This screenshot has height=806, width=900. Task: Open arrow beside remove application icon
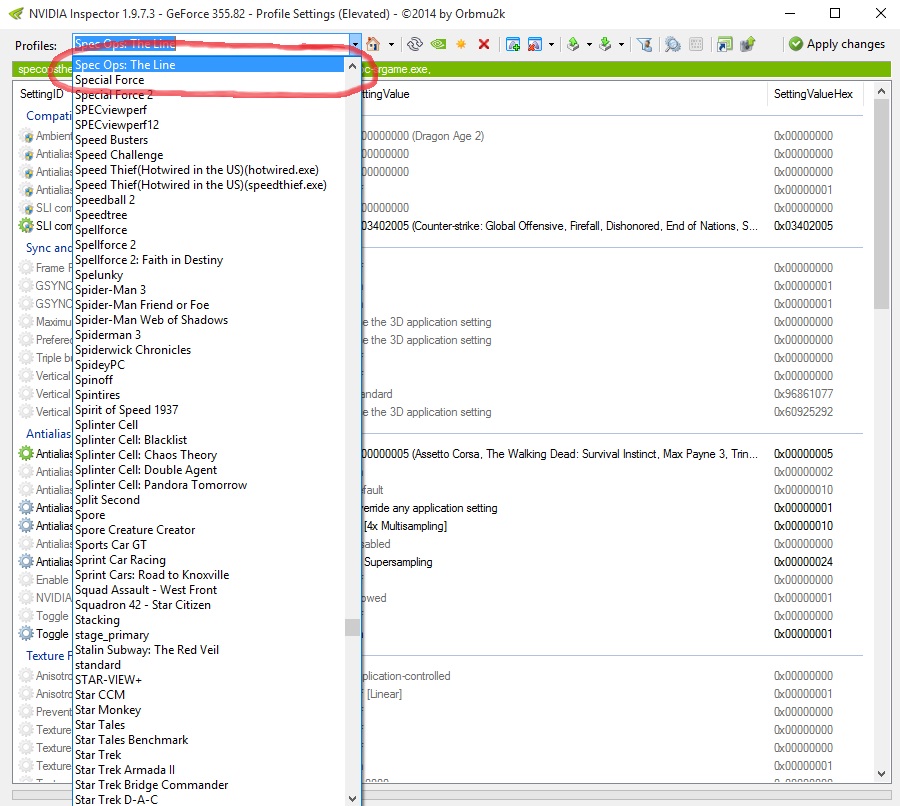click(552, 44)
